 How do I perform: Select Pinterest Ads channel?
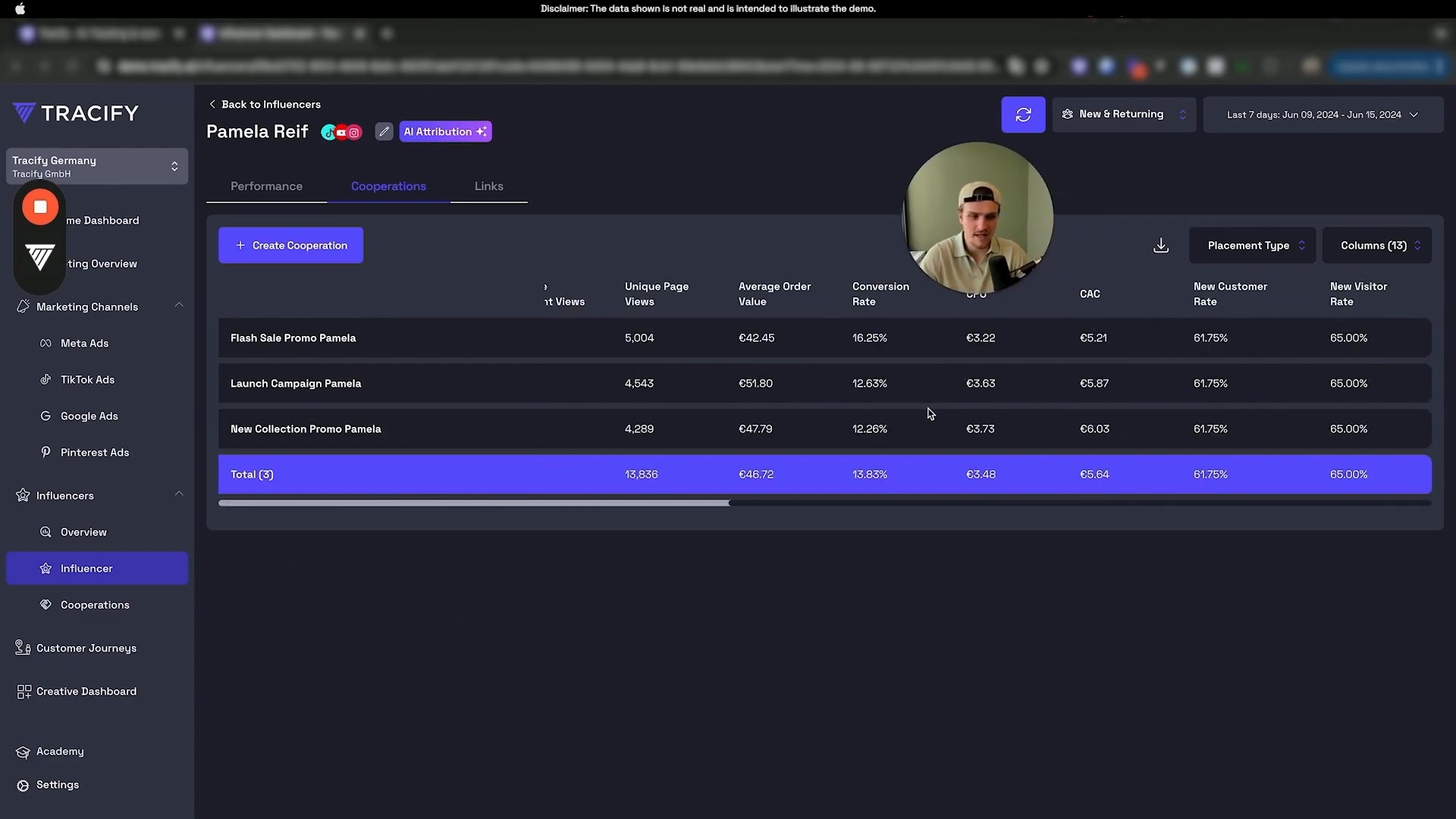pos(94,452)
